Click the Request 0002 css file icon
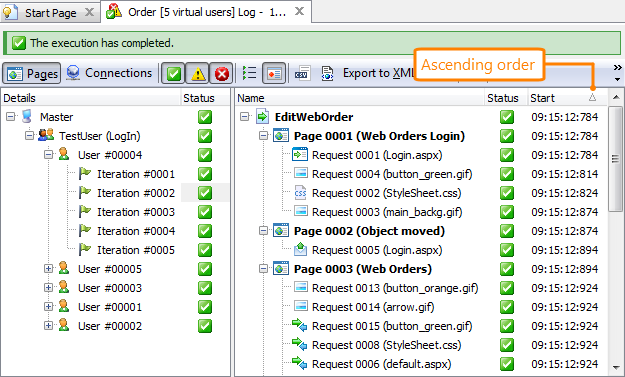Image resolution: width=625 pixels, height=377 pixels. click(300, 192)
